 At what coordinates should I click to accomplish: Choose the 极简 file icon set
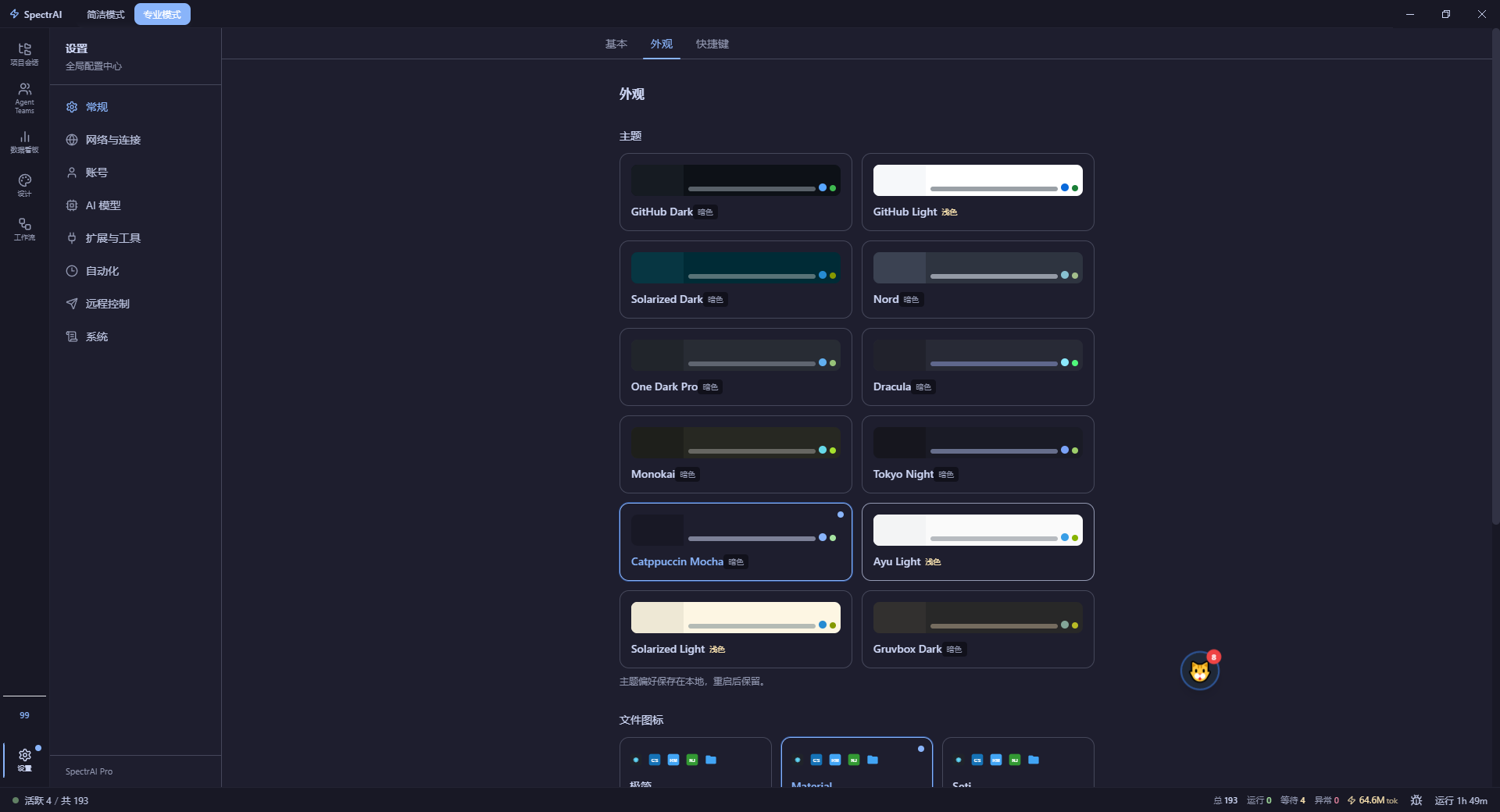(695, 762)
